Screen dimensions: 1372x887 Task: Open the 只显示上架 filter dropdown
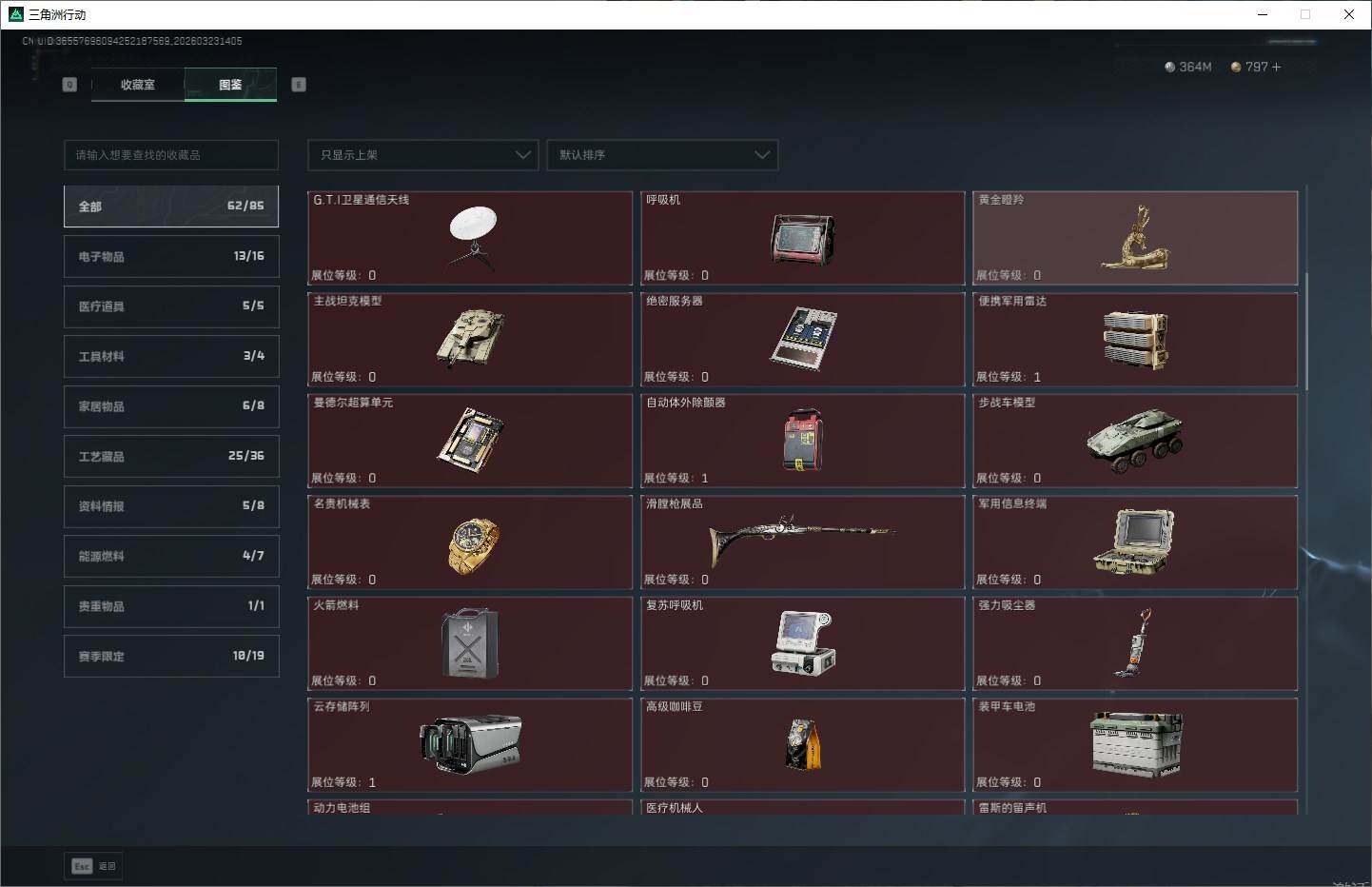pos(423,155)
